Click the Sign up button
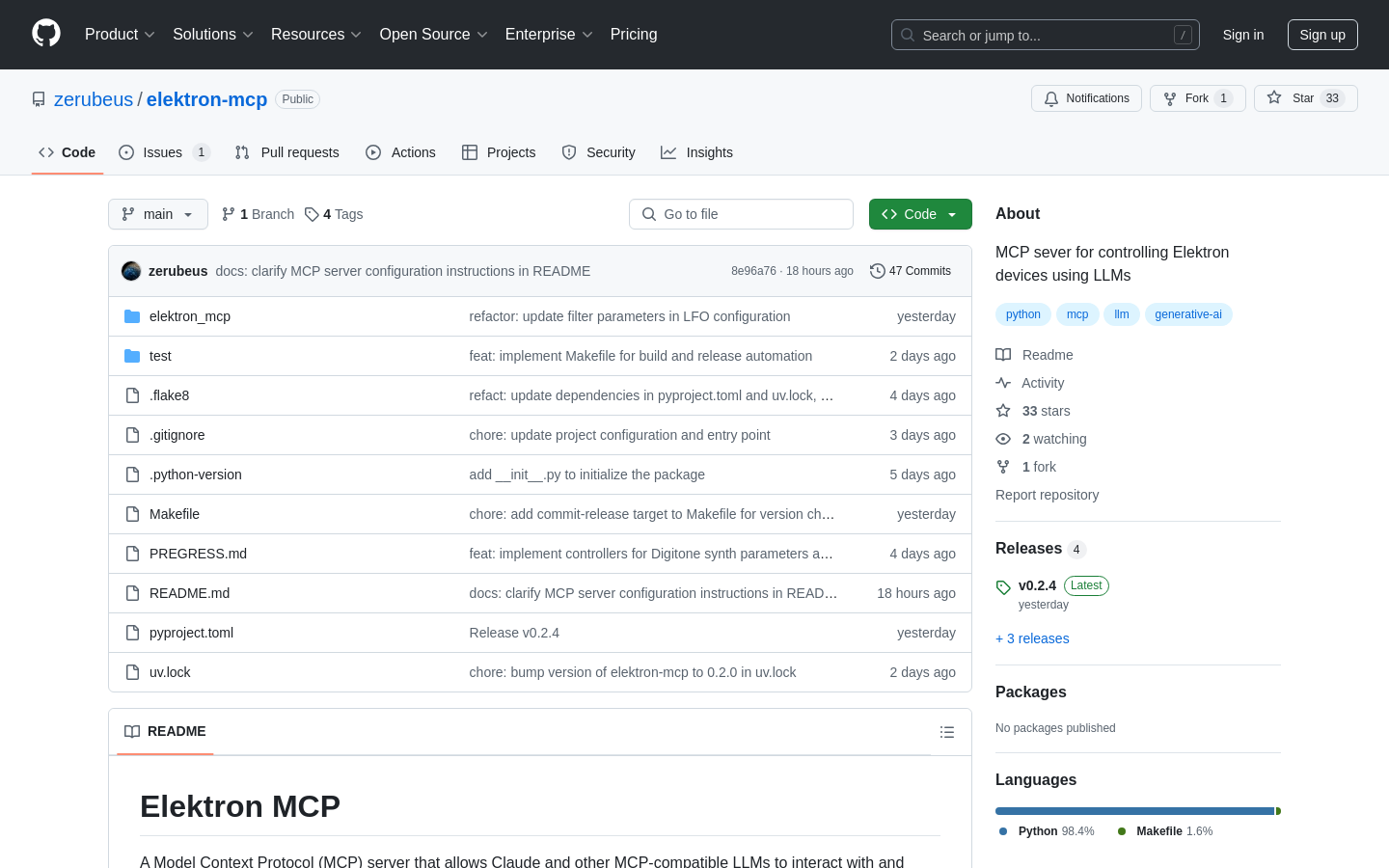1389x868 pixels. [1322, 35]
